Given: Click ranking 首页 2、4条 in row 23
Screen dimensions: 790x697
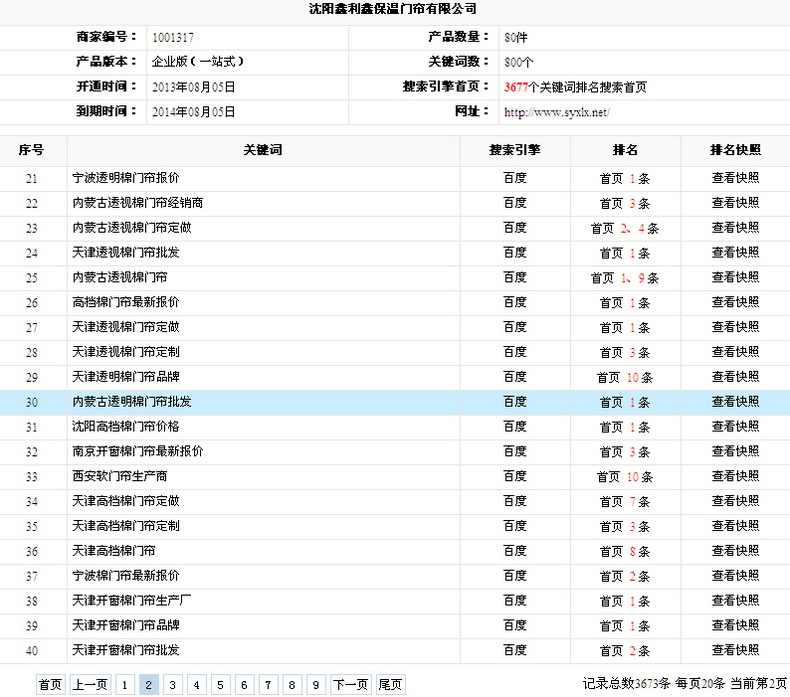Looking at the screenshot, I should click(625, 228).
